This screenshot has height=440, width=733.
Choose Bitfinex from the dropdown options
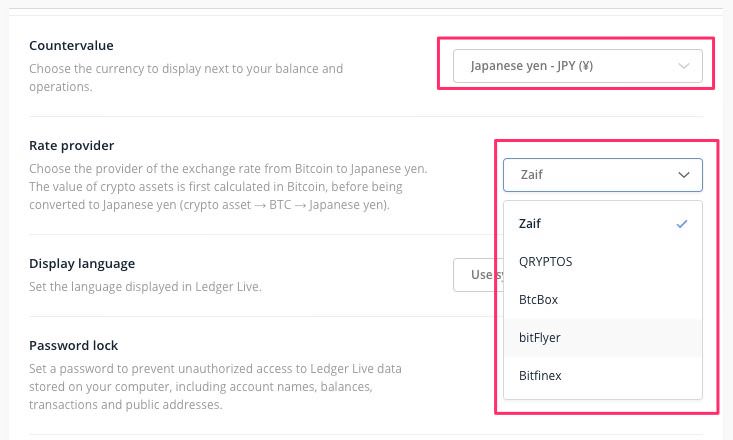tap(541, 376)
